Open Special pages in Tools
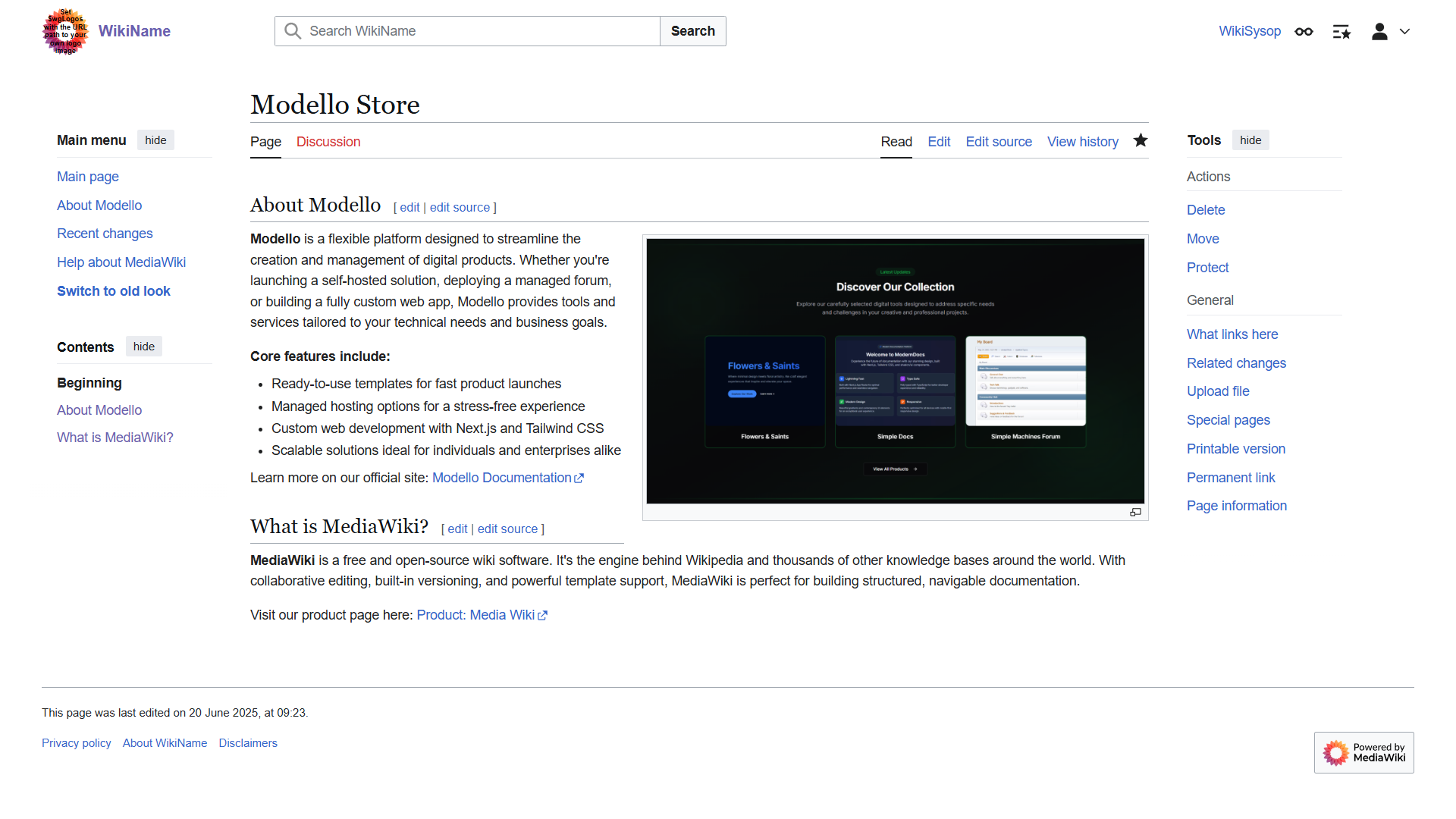 1228,420
